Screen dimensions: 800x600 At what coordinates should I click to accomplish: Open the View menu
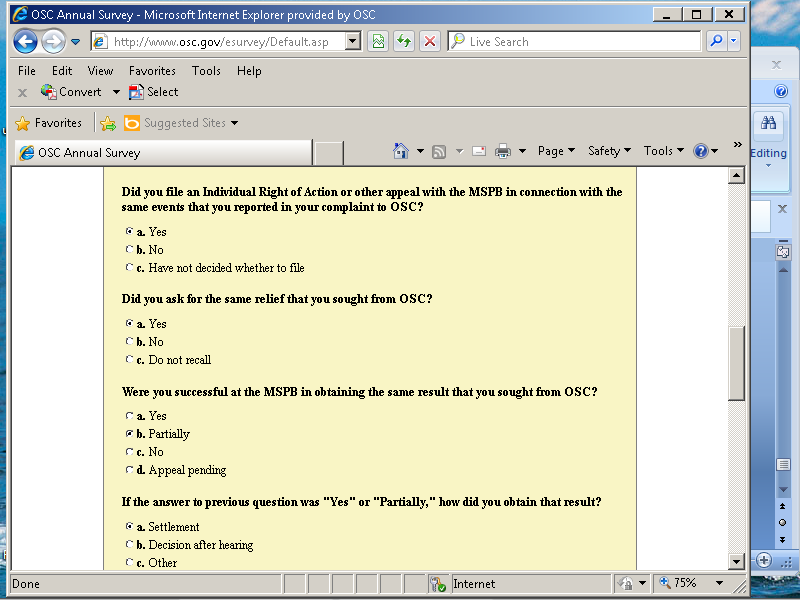click(100, 71)
